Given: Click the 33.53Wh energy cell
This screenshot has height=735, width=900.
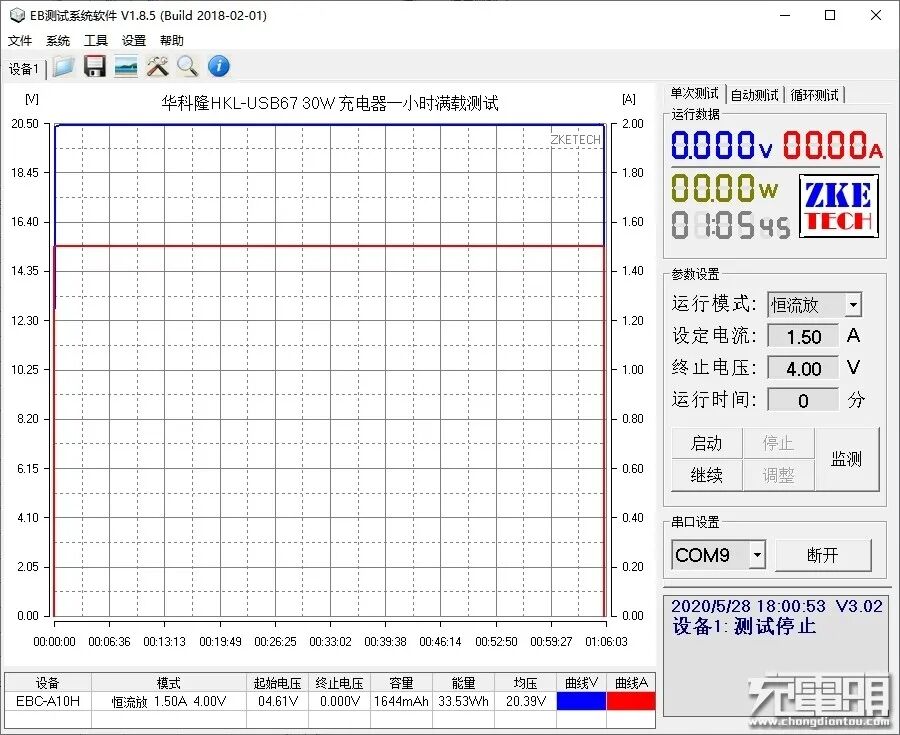Looking at the screenshot, I should [x=463, y=701].
